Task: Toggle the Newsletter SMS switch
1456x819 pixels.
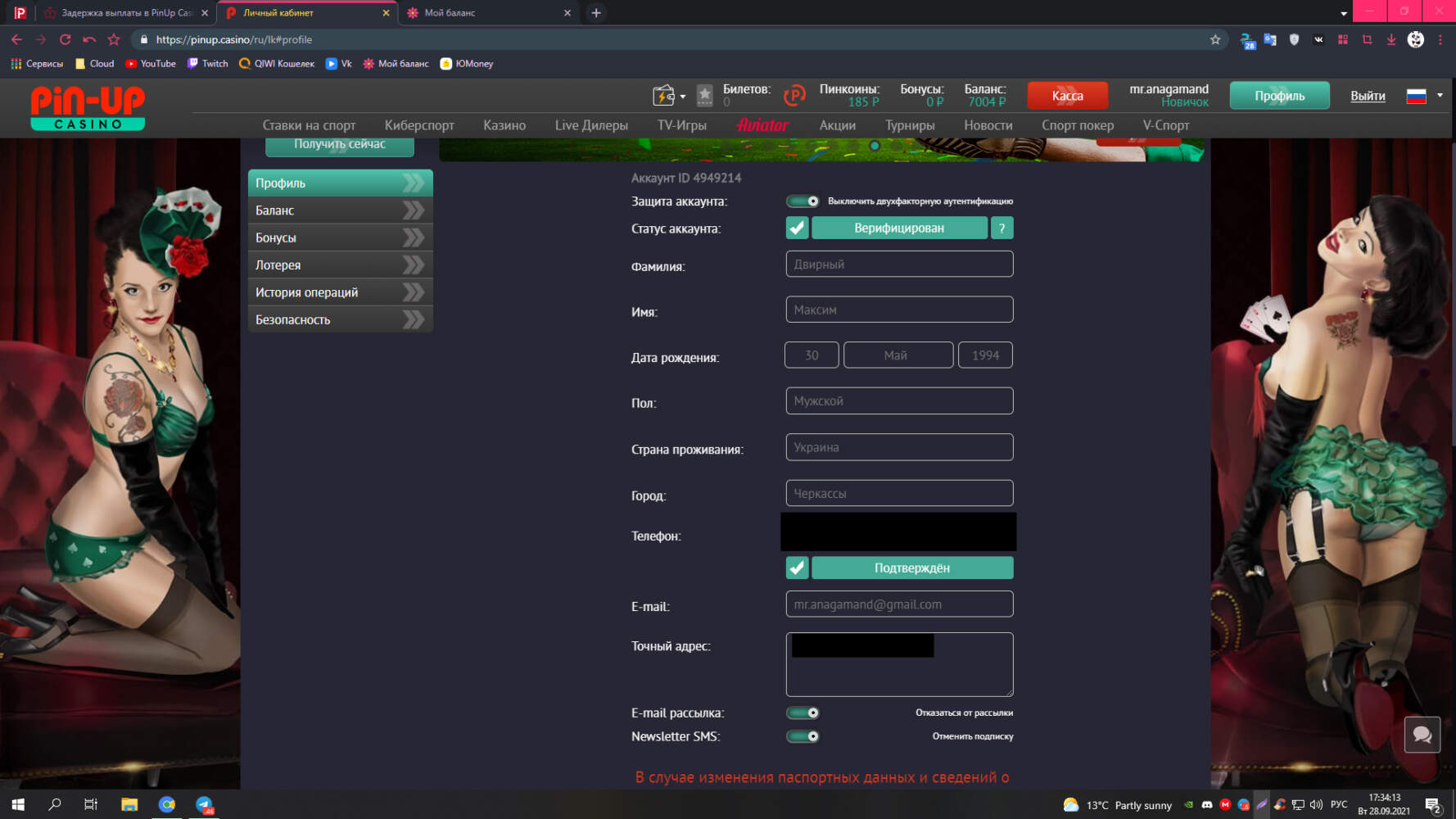Action: (803, 736)
